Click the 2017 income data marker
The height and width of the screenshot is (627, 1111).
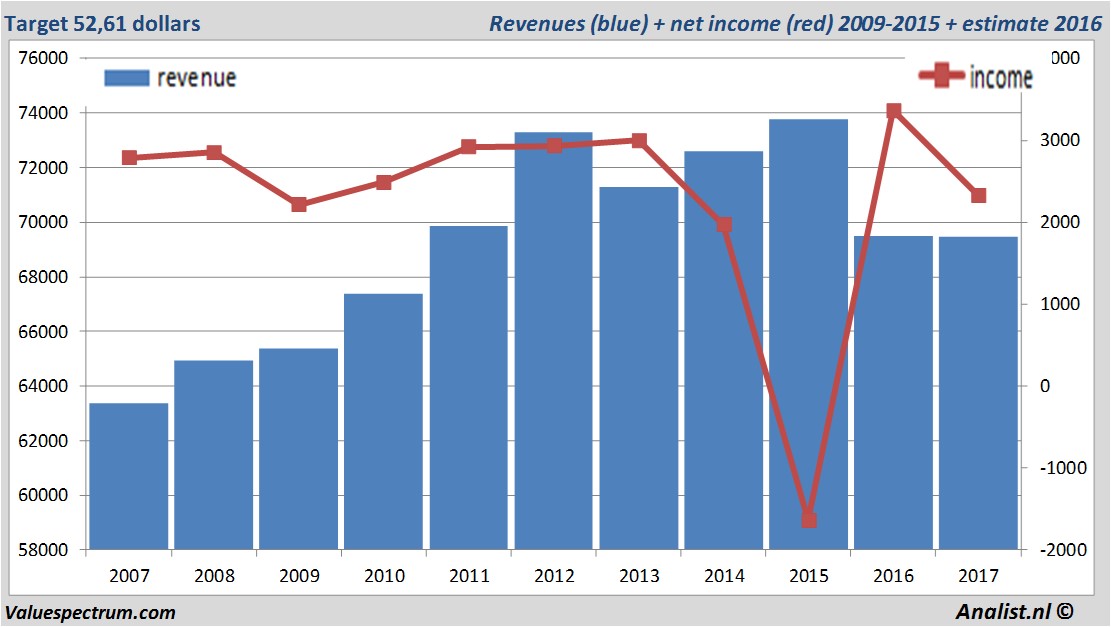click(979, 196)
